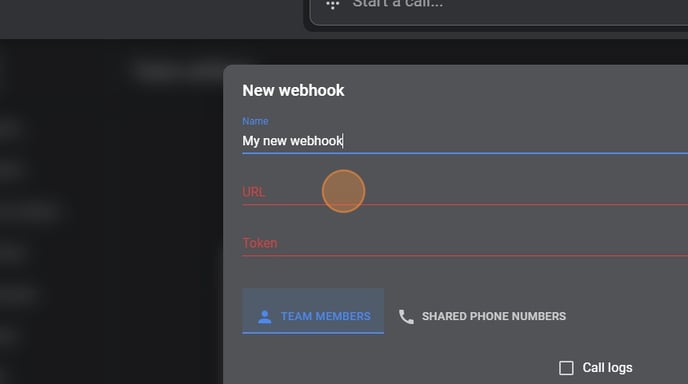Enable the Call logs checkbox
688x384 pixels.
(x=566, y=368)
